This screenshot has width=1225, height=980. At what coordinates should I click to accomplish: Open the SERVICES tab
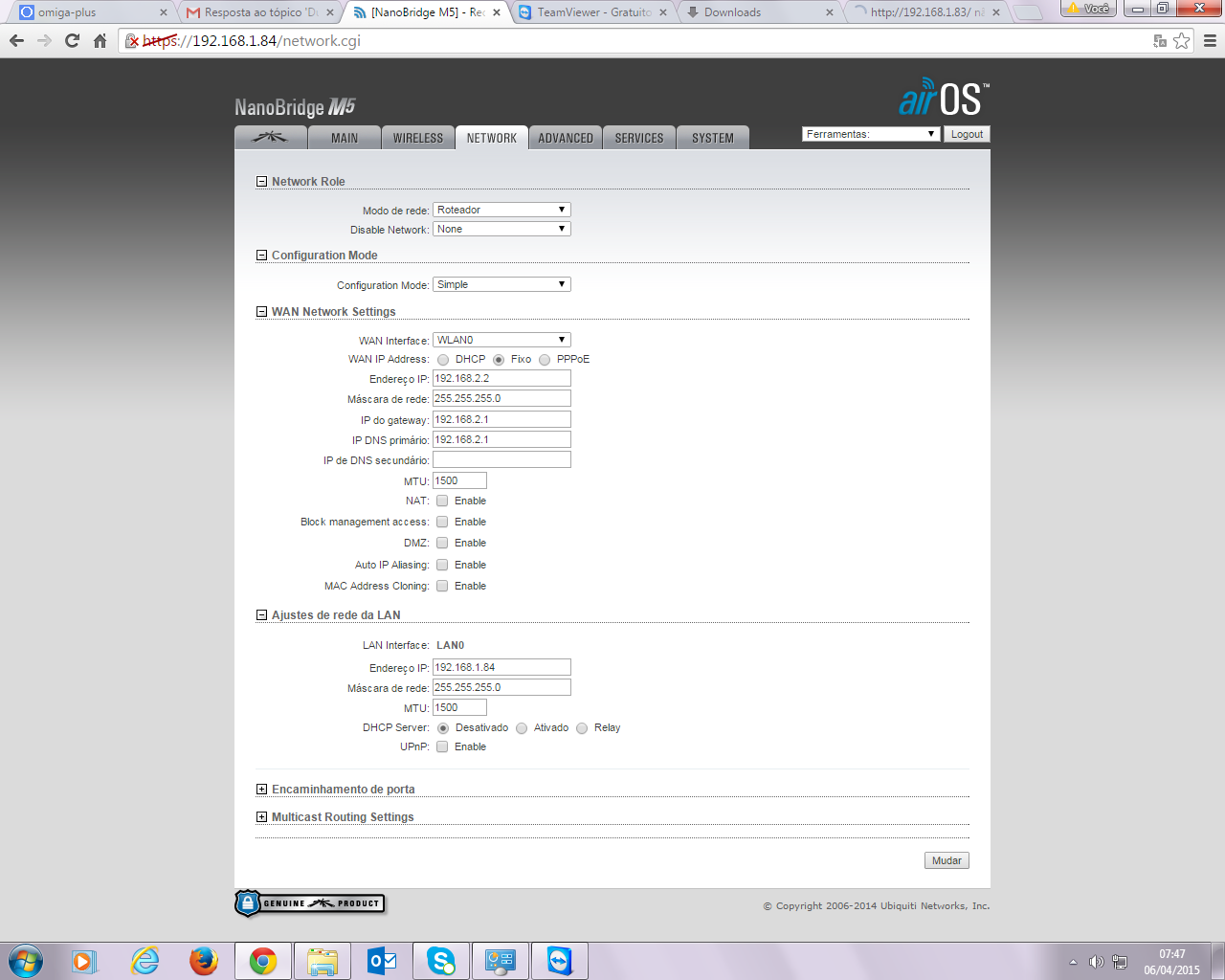coord(639,138)
